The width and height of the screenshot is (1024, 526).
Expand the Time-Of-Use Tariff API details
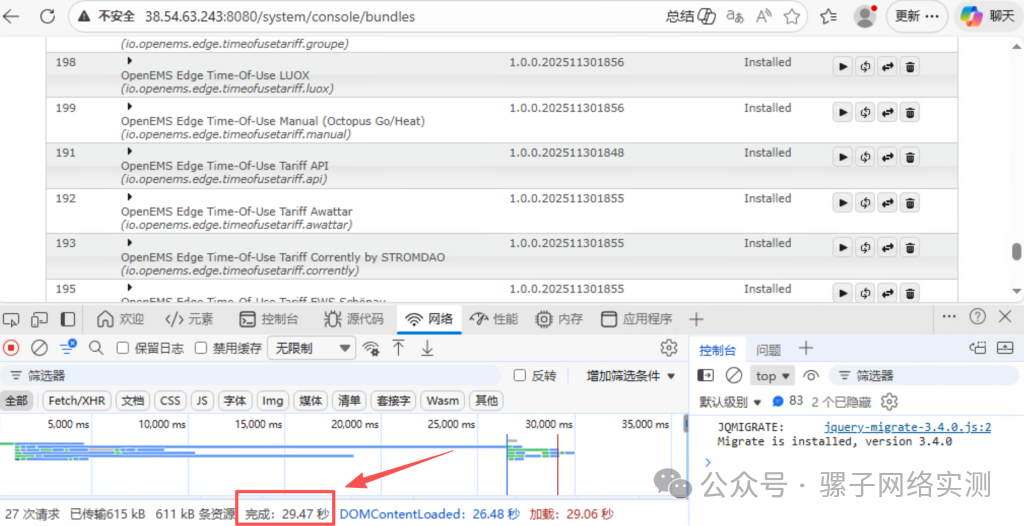pyautogui.click(x=129, y=152)
